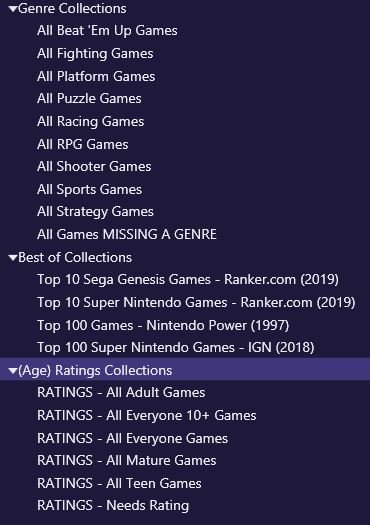Open Top 10 Sega Genesis Games list
The width and height of the screenshot is (370, 525).
[x=188, y=280]
